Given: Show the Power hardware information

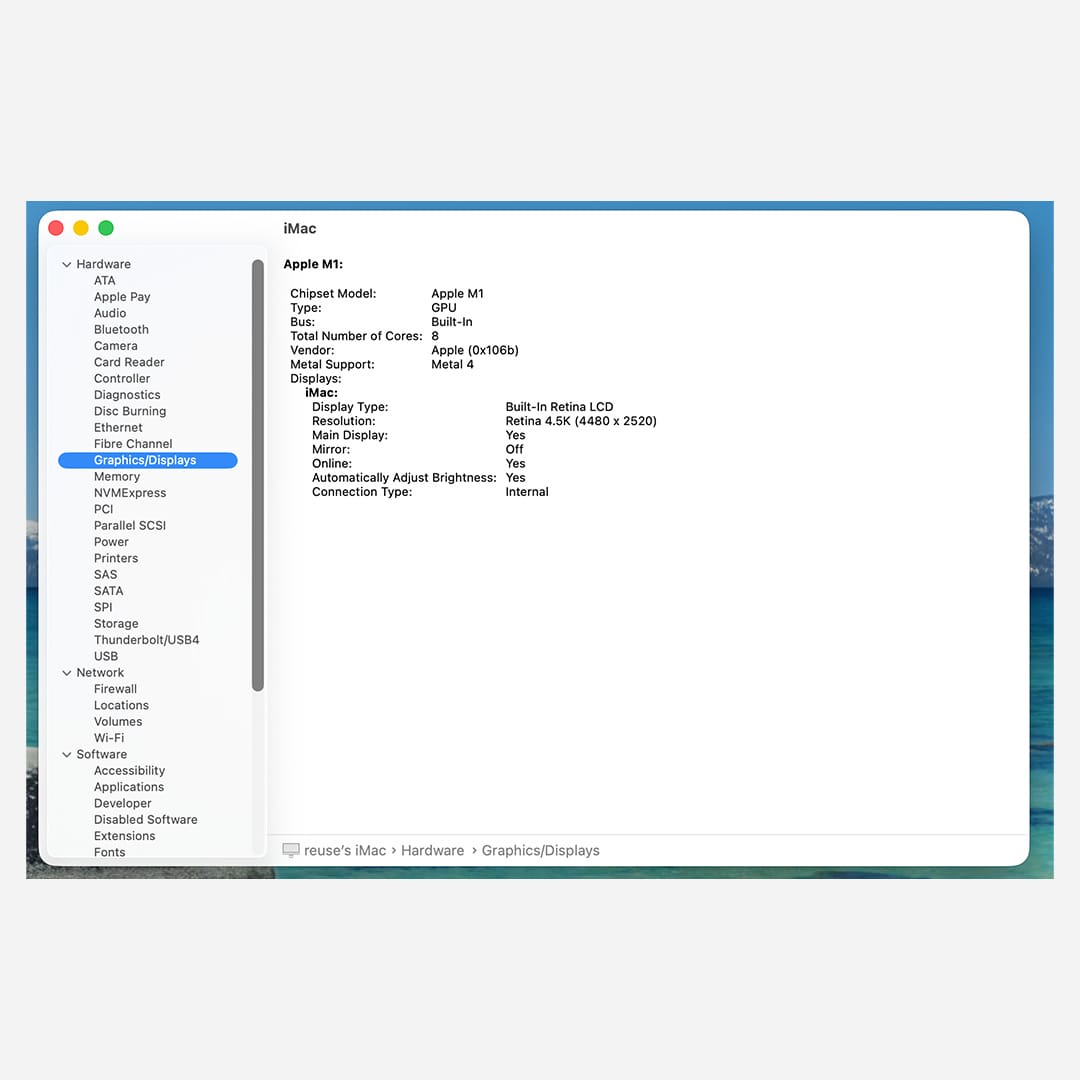Looking at the screenshot, I should click(111, 542).
